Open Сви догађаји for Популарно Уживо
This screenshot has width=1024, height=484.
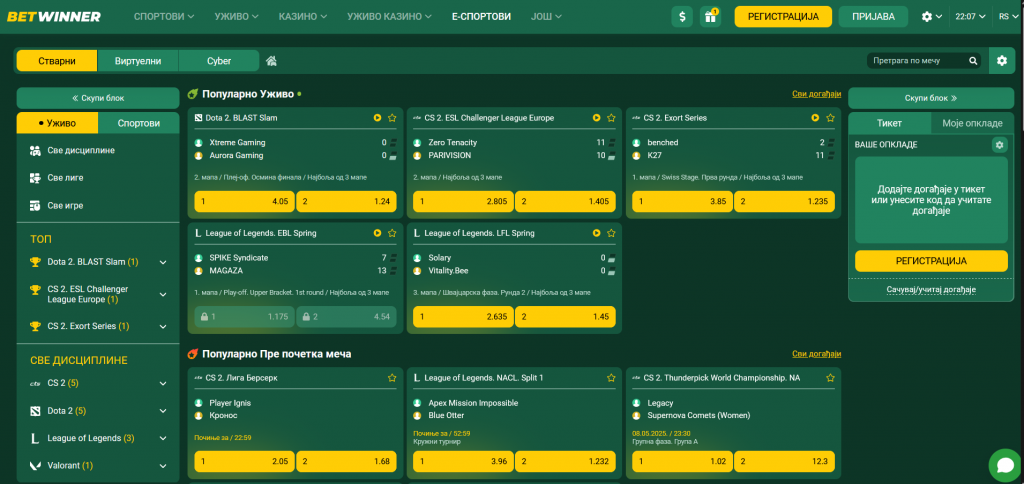(816, 94)
